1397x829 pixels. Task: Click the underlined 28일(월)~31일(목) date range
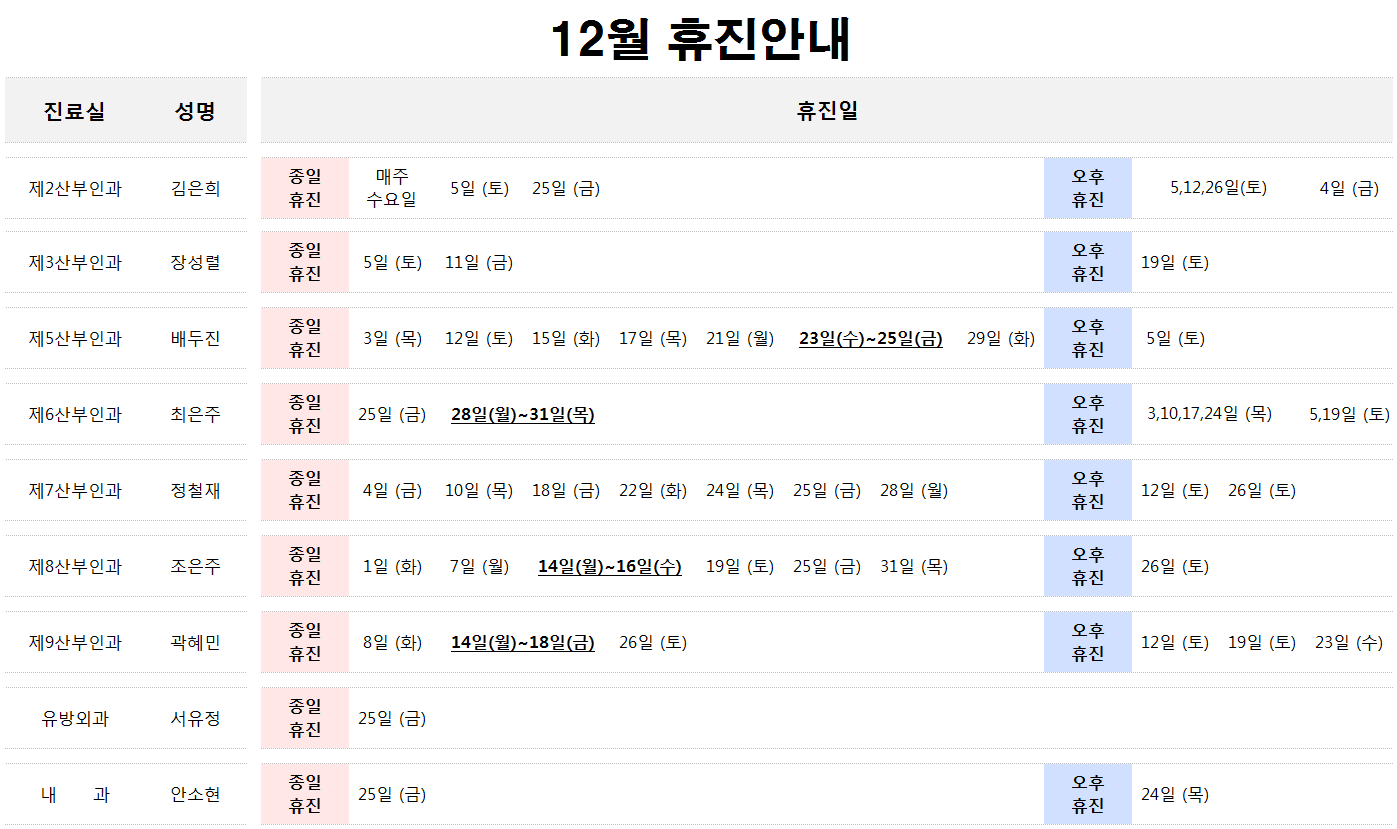(x=523, y=415)
